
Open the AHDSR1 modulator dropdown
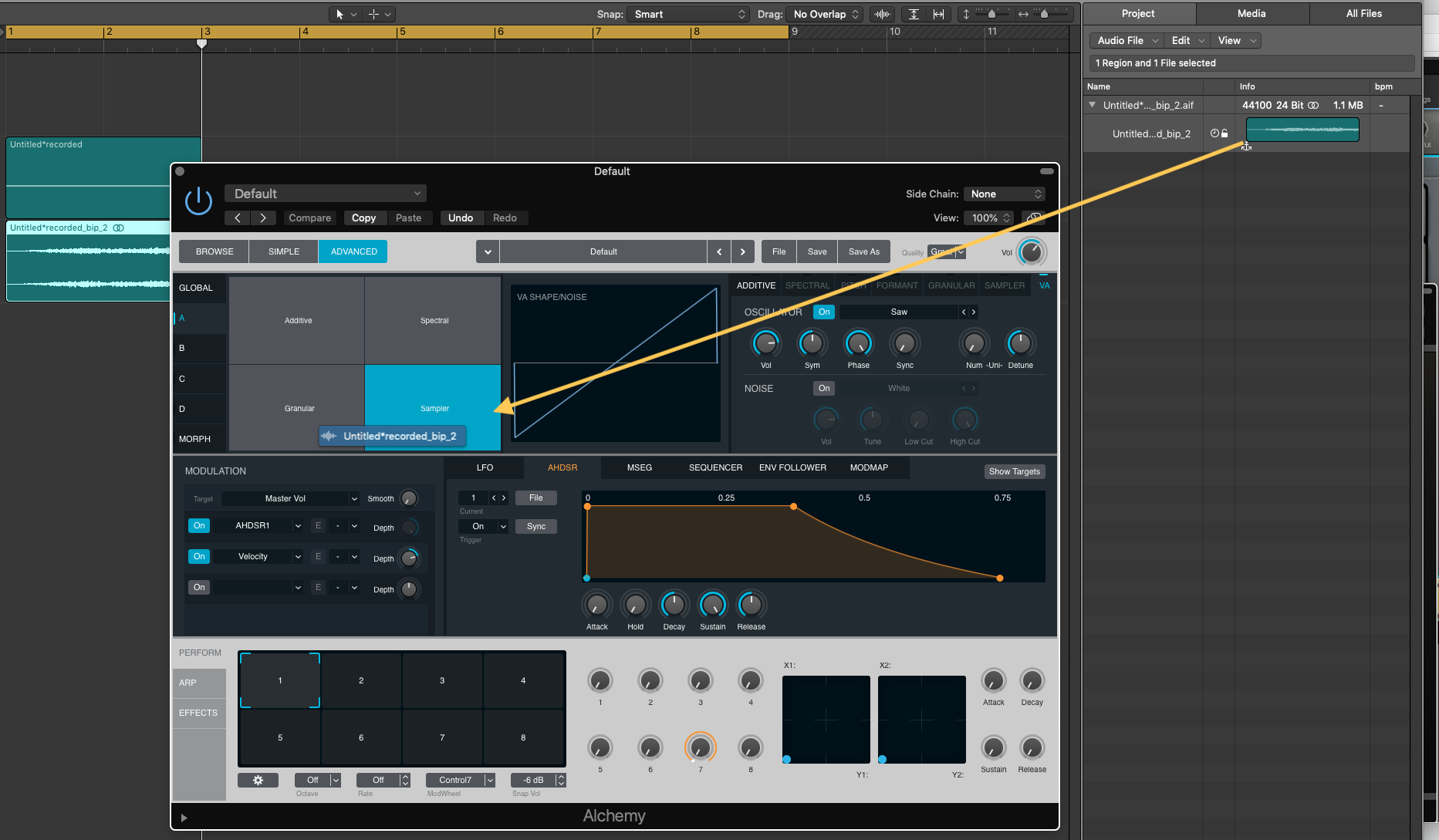[x=258, y=526]
